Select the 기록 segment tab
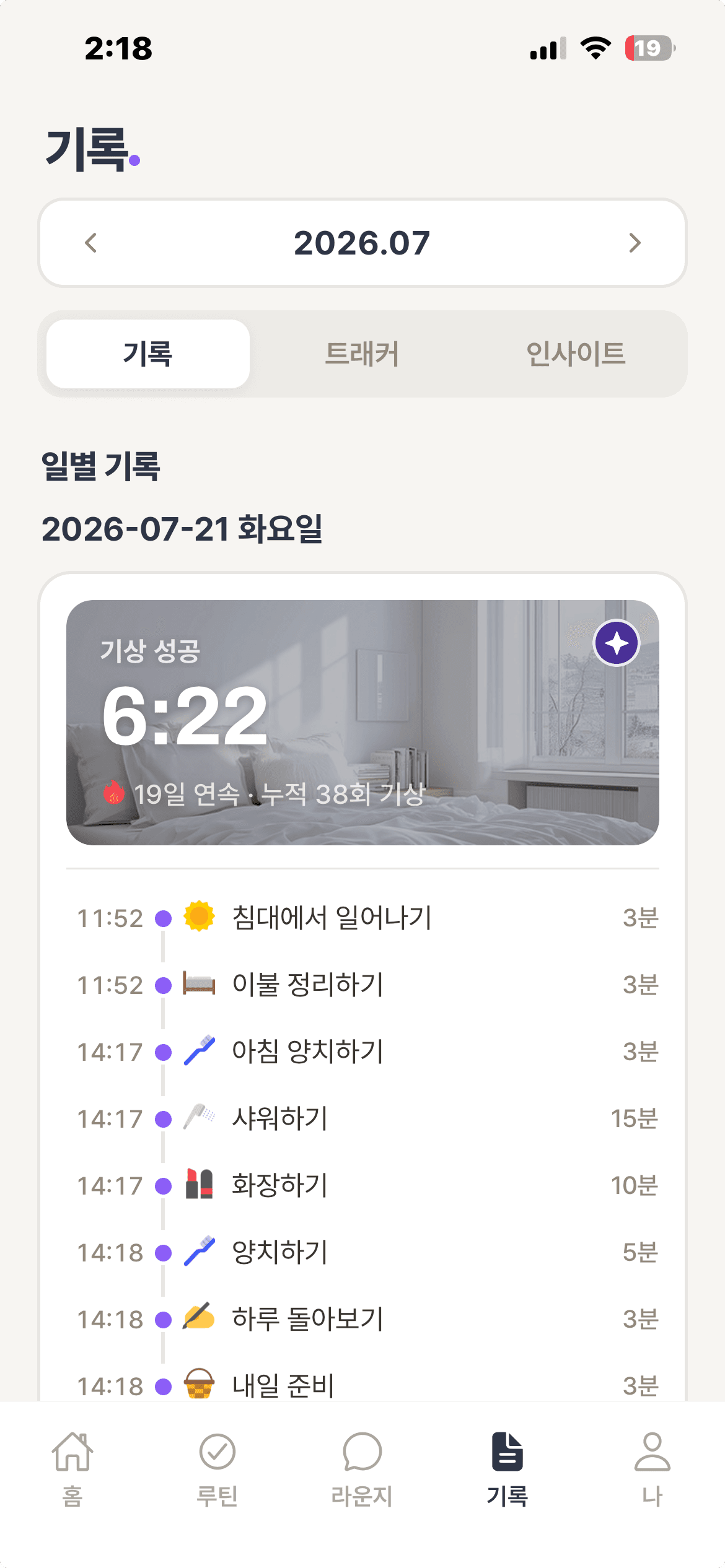Screen dimensions: 725x1568 coord(148,354)
